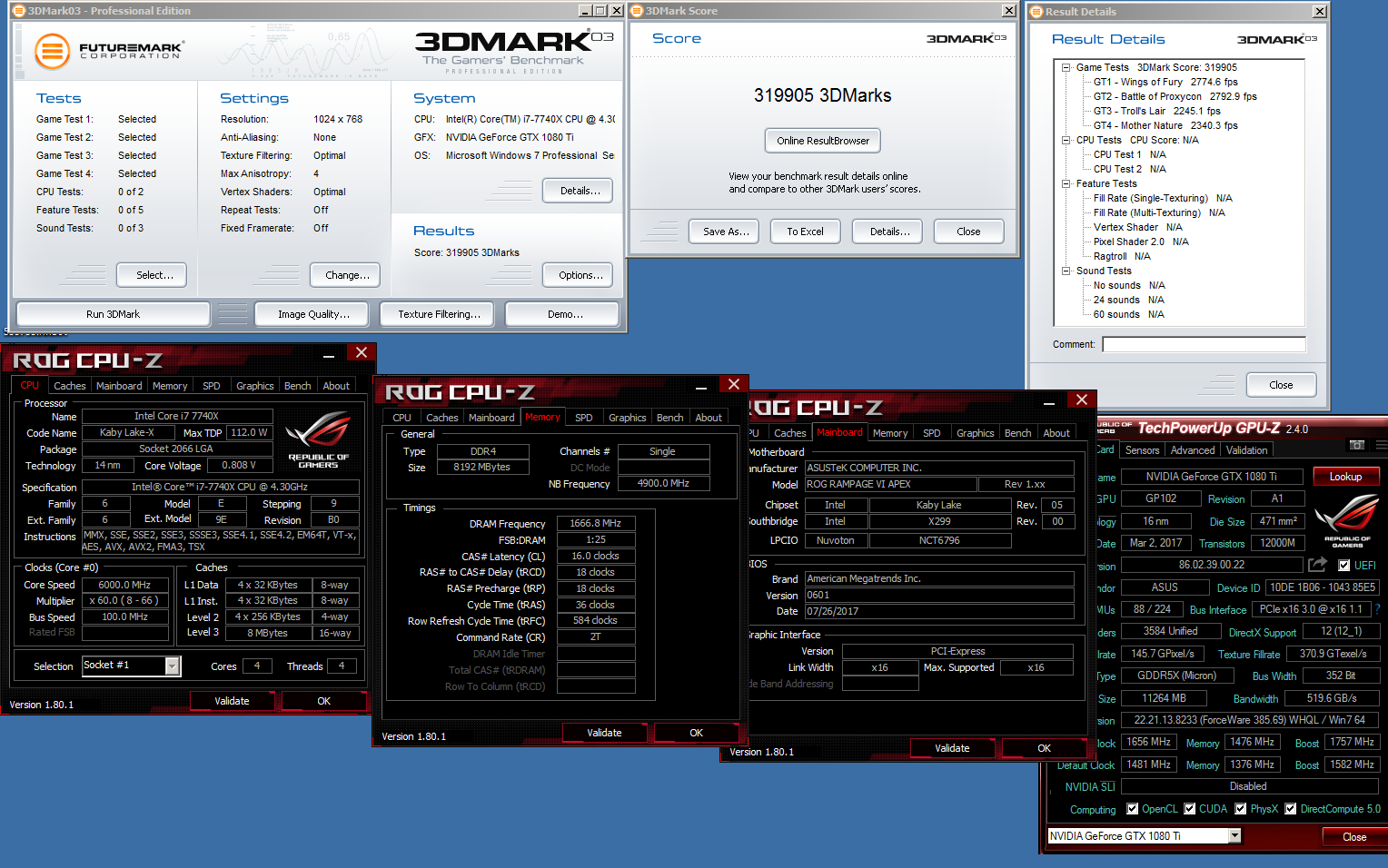Open Advanced tab in GPU-Z
1388x868 pixels.
point(1192,450)
